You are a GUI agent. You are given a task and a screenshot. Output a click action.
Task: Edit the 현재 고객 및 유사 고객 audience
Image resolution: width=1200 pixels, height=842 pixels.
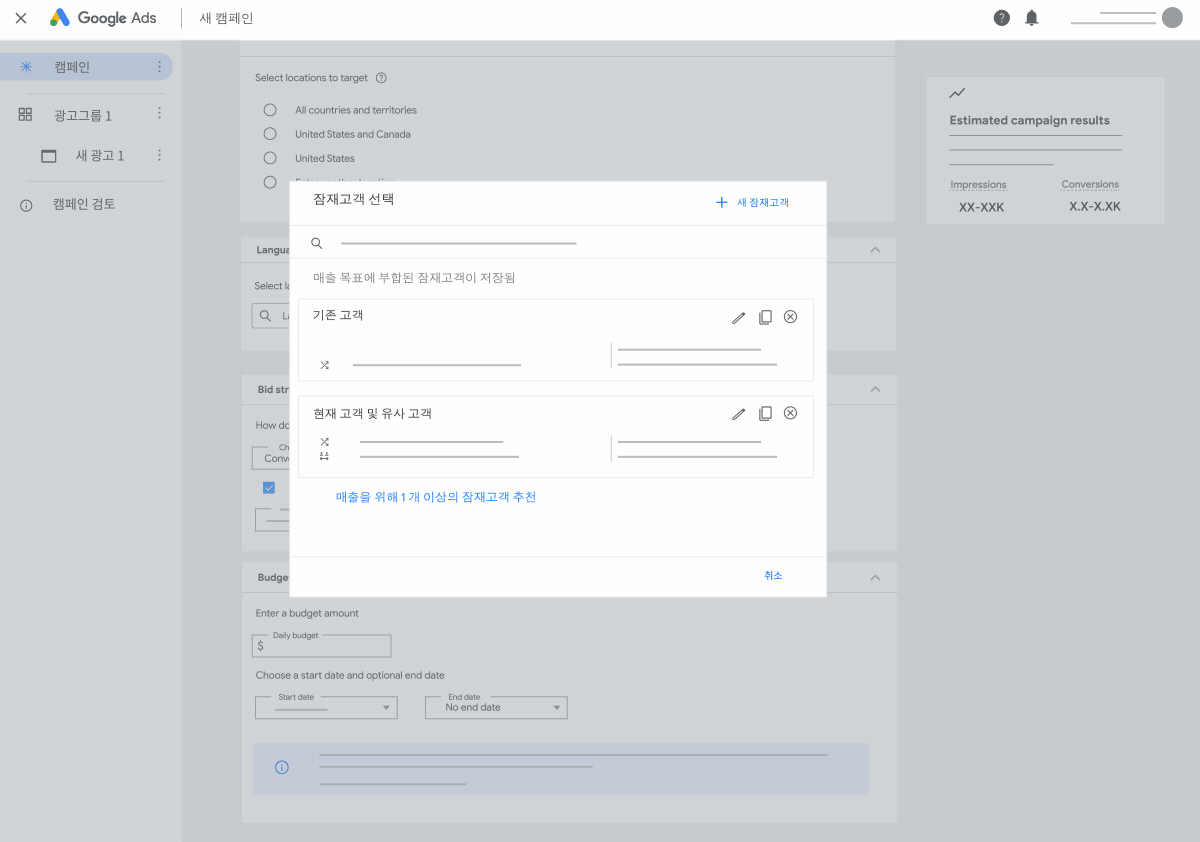[x=738, y=413]
